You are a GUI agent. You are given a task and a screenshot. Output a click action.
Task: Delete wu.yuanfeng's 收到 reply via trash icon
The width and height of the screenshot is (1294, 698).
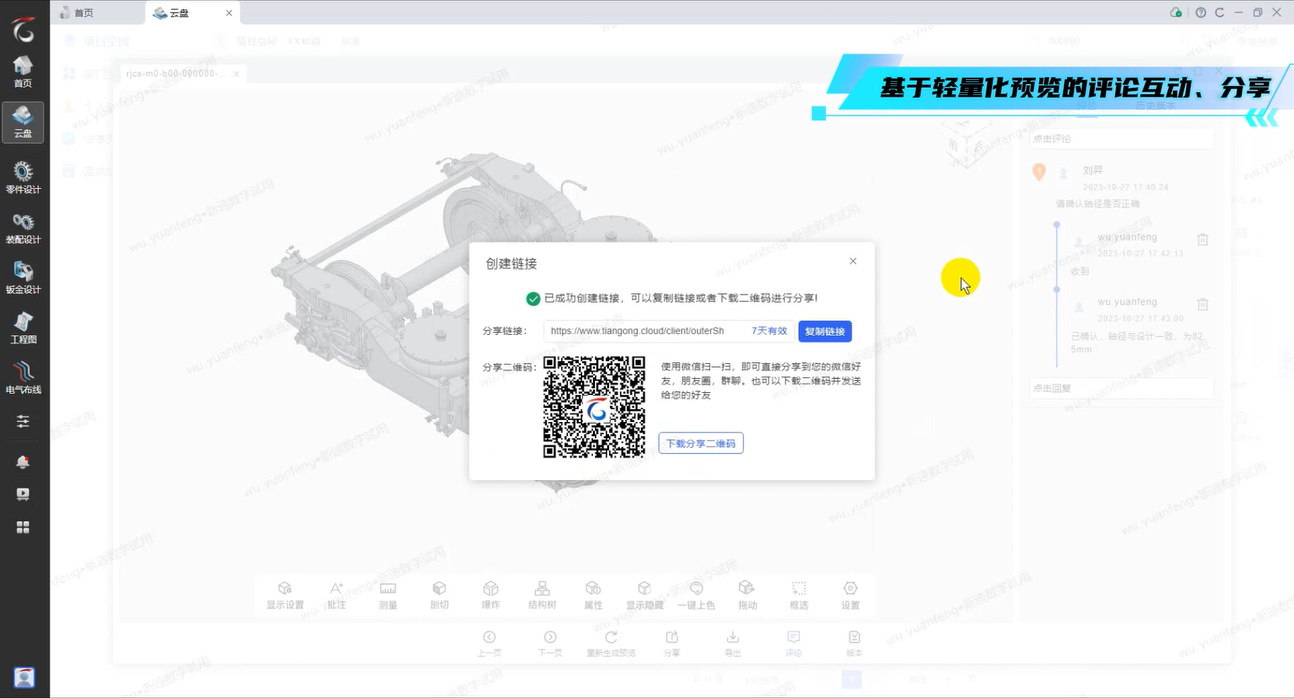pyautogui.click(x=1203, y=240)
